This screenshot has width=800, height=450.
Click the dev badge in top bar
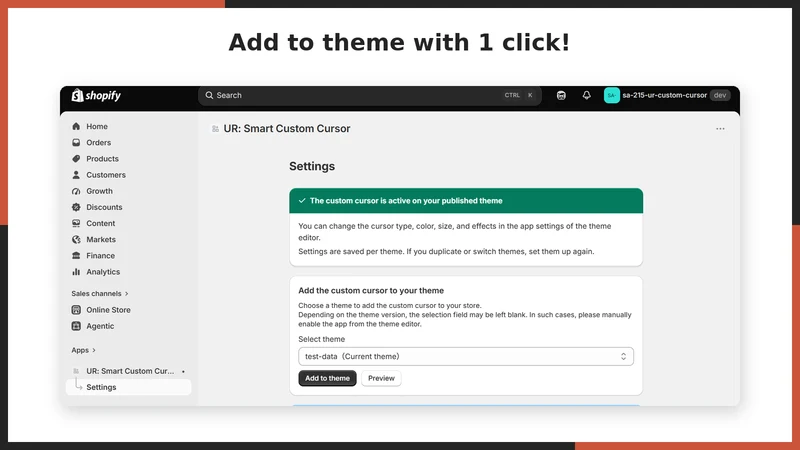(x=720, y=95)
